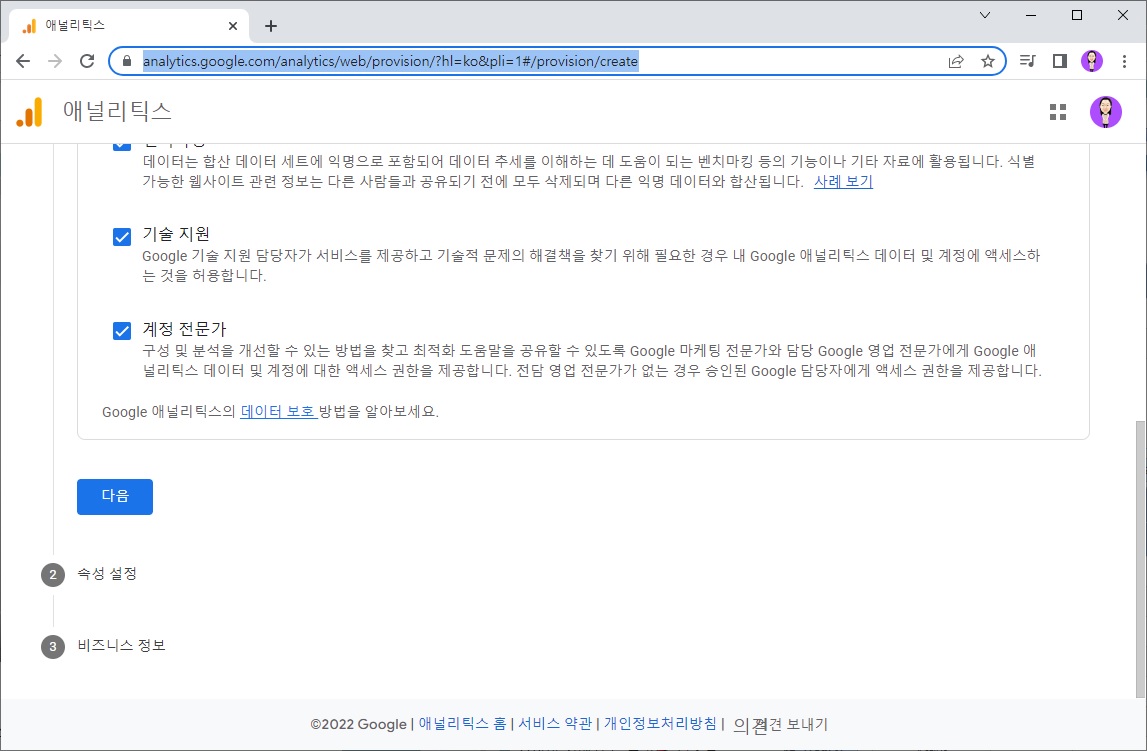Viewport: 1147px width, 751px height.
Task: Share this page from the address bar
Action: pos(956,61)
